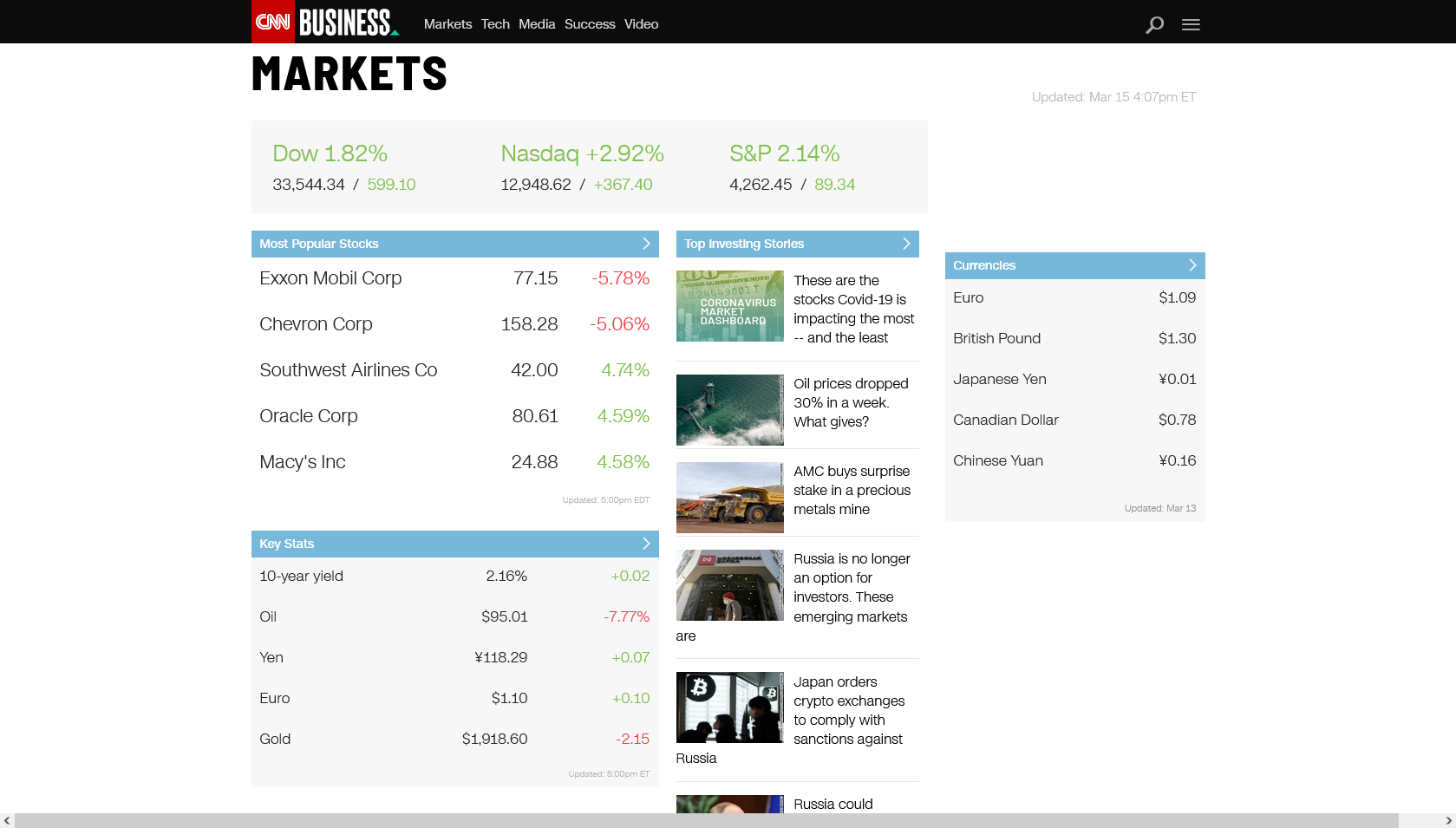Click the Top Investing Stories header
The height and width of the screenshot is (828, 1456).
tap(798, 244)
